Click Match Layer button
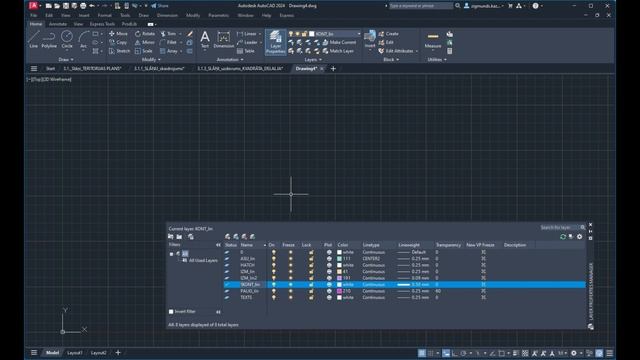 click(338, 51)
